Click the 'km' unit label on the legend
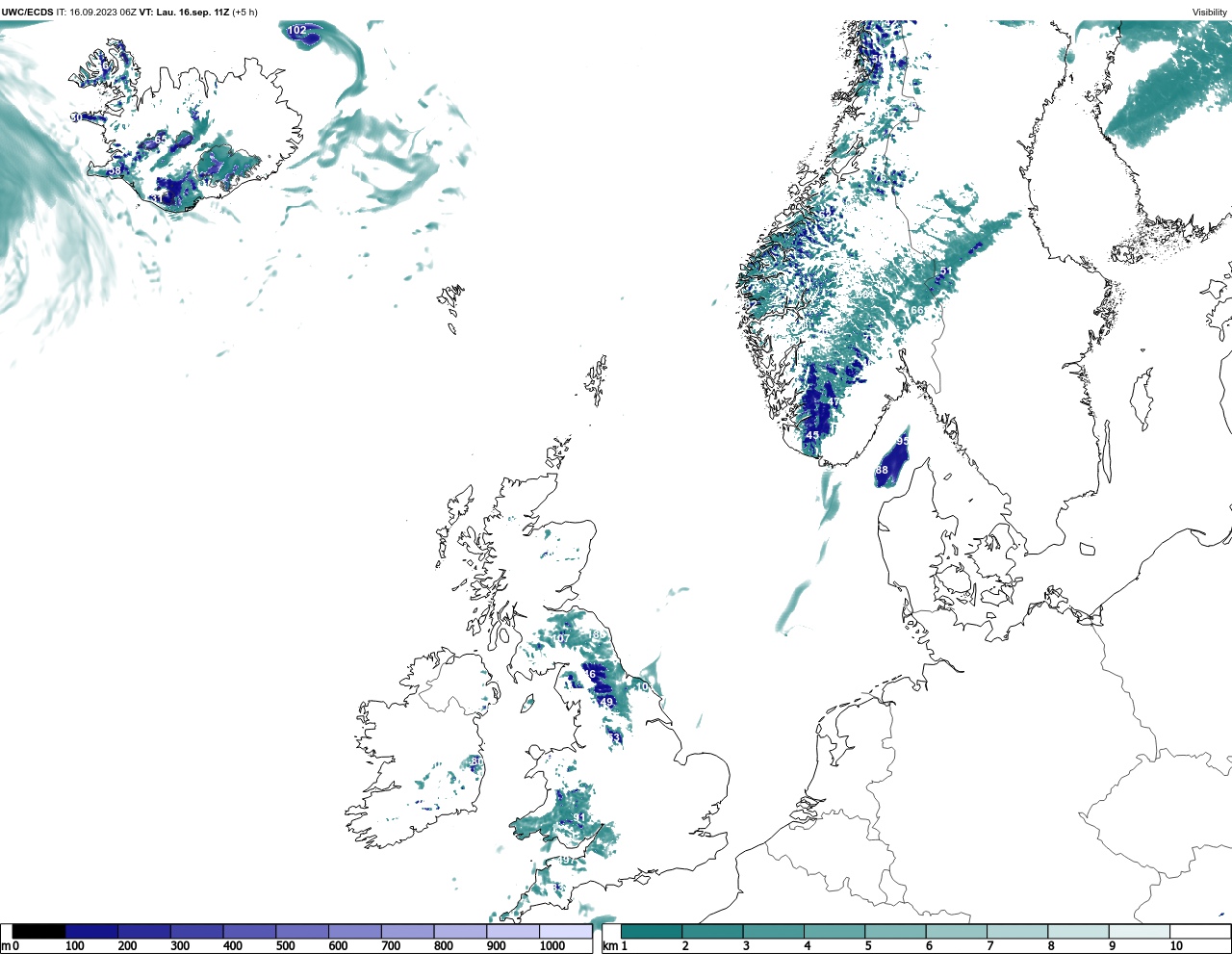 [x=608, y=946]
